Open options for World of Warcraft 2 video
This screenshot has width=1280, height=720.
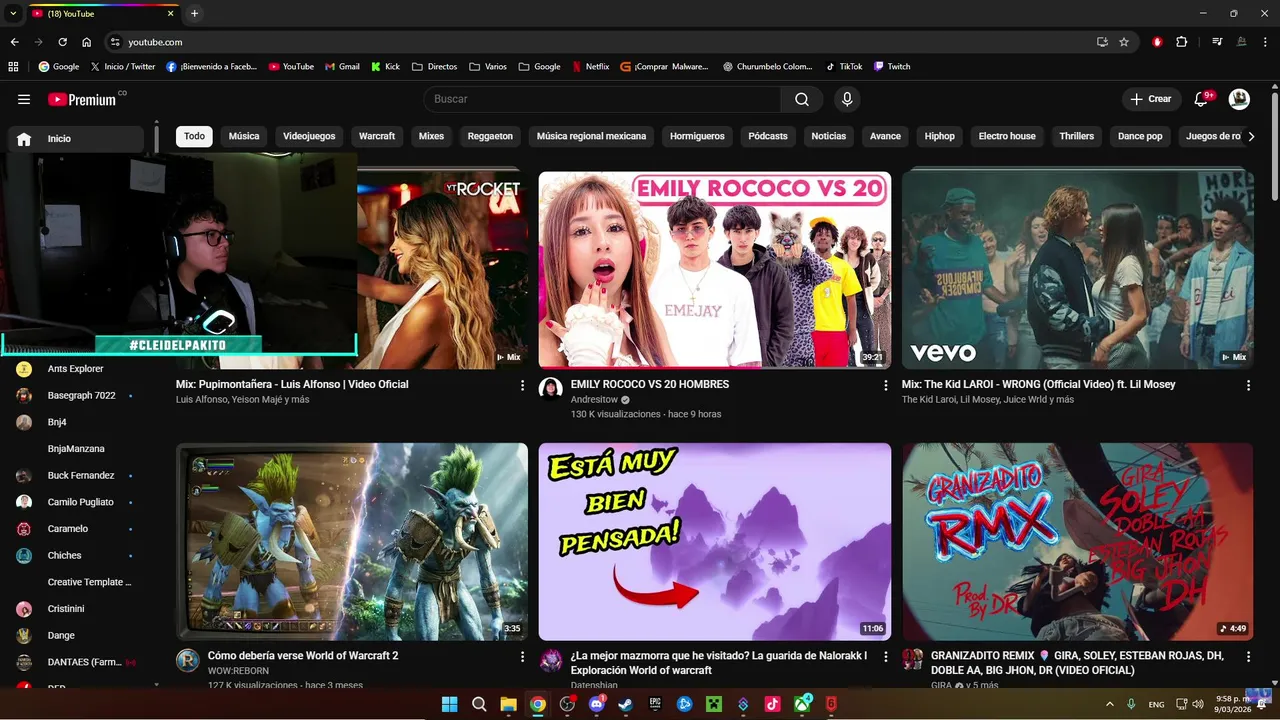tap(522, 657)
